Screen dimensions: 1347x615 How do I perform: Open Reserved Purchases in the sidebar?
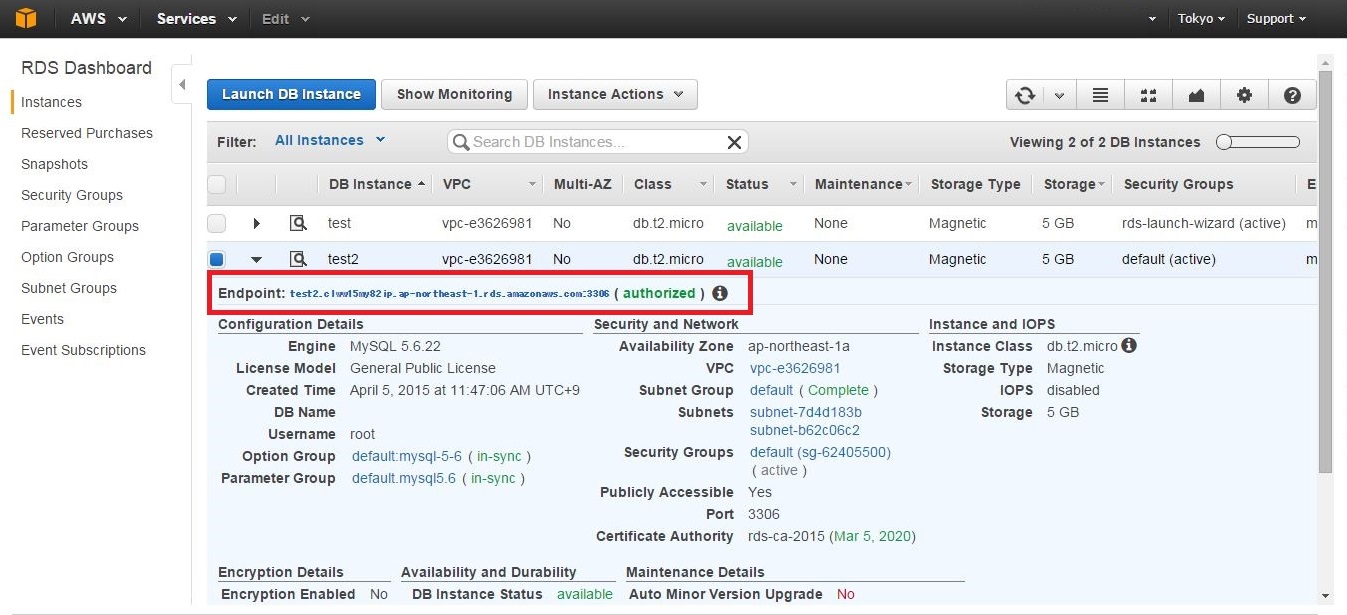[87, 133]
